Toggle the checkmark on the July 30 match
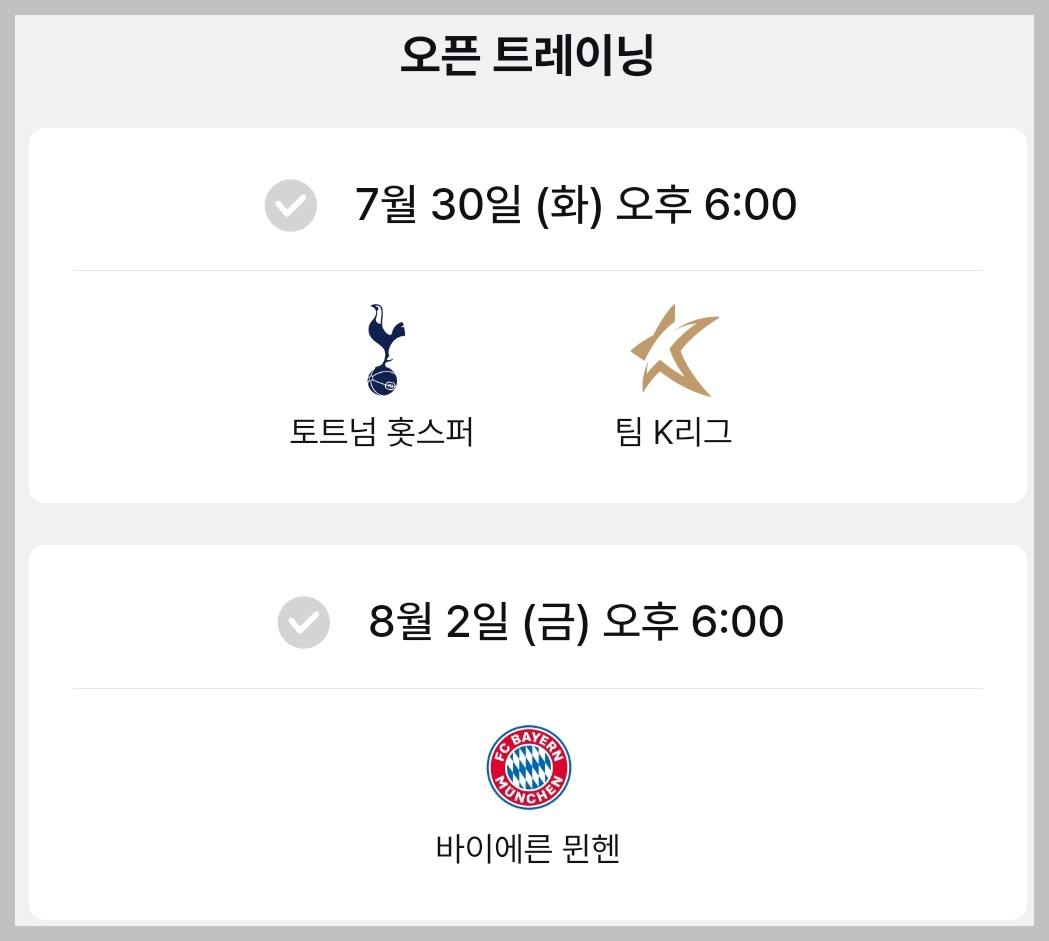The width and height of the screenshot is (1049, 941). point(290,206)
